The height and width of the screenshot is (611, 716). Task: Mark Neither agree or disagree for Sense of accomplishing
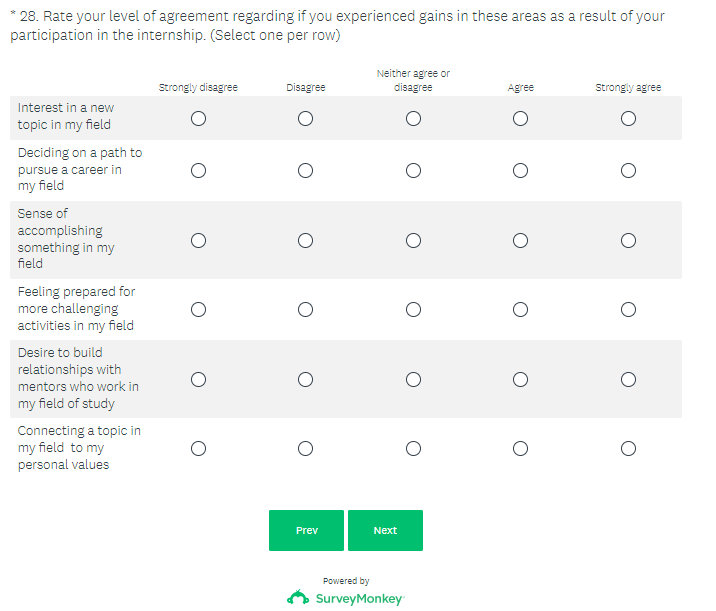click(413, 240)
